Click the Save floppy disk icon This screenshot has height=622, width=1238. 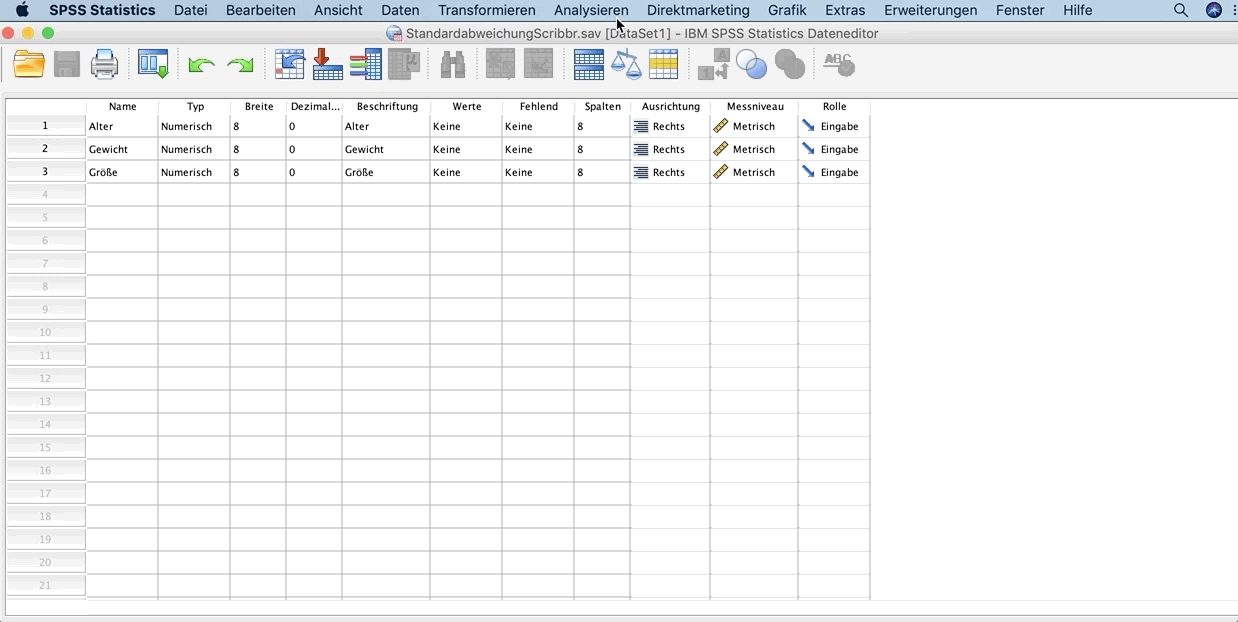click(67, 65)
